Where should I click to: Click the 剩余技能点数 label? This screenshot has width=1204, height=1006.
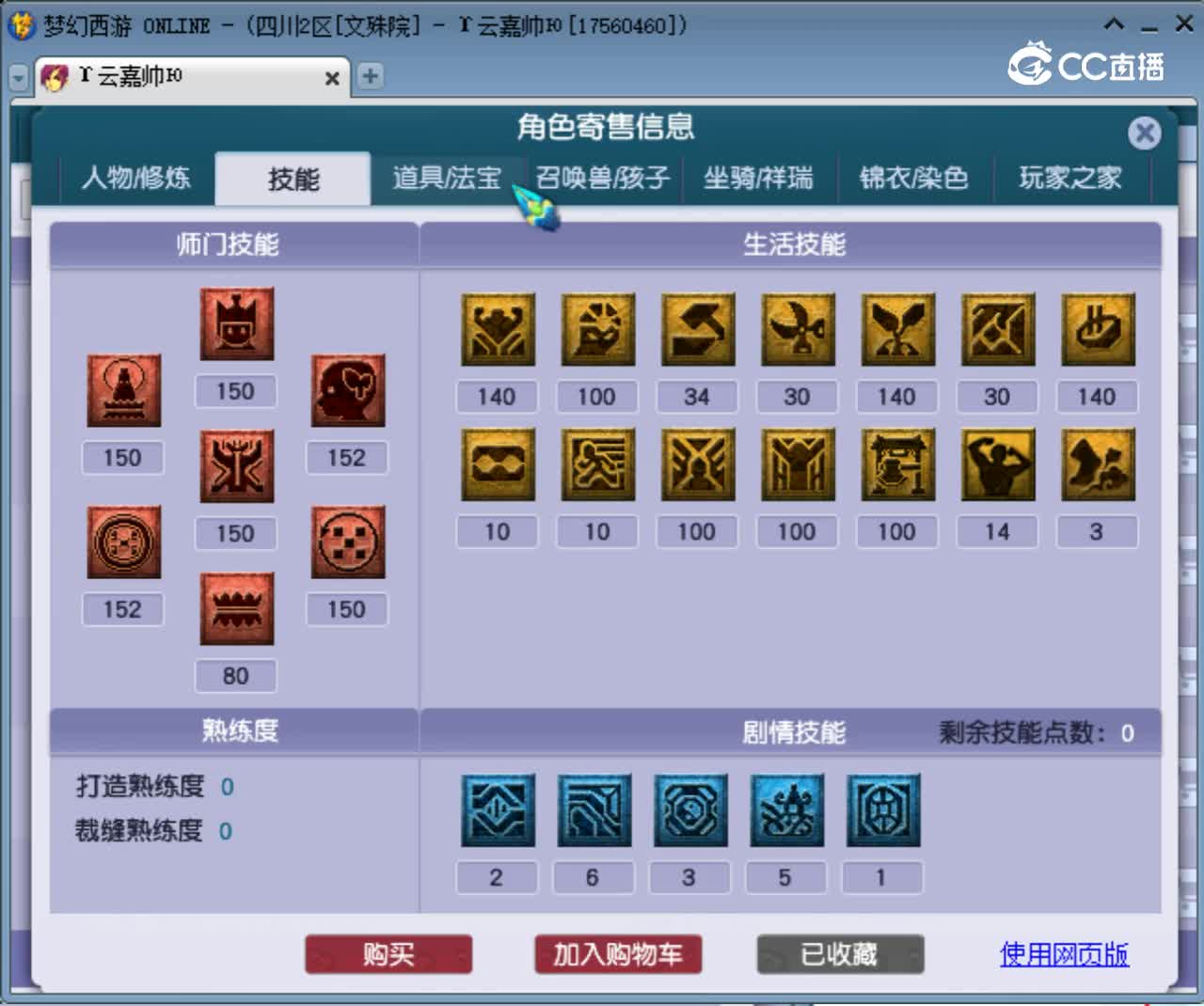(x=1022, y=732)
